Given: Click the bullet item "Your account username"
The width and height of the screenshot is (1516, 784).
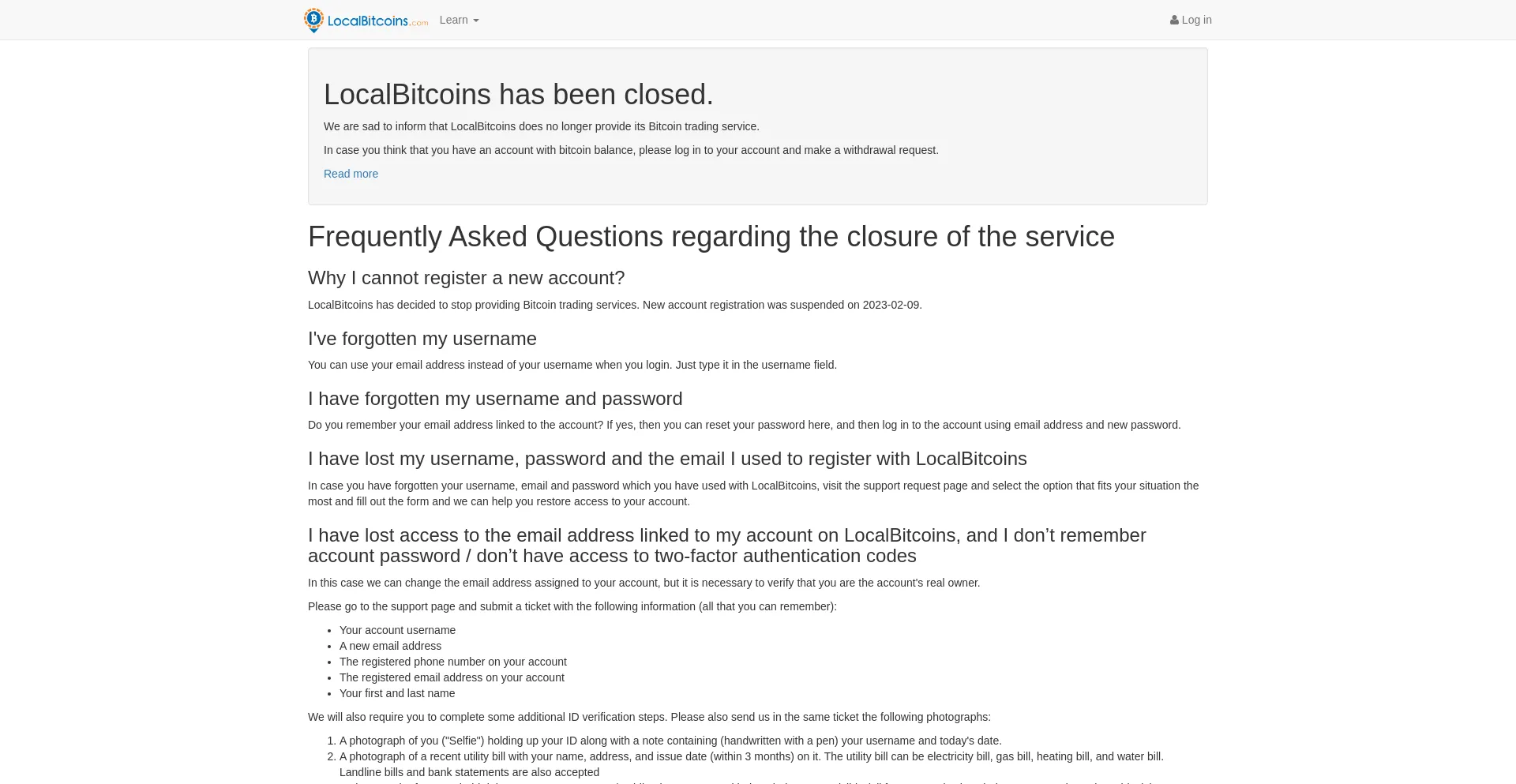Looking at the screenshot, I should tap(397, 630).
